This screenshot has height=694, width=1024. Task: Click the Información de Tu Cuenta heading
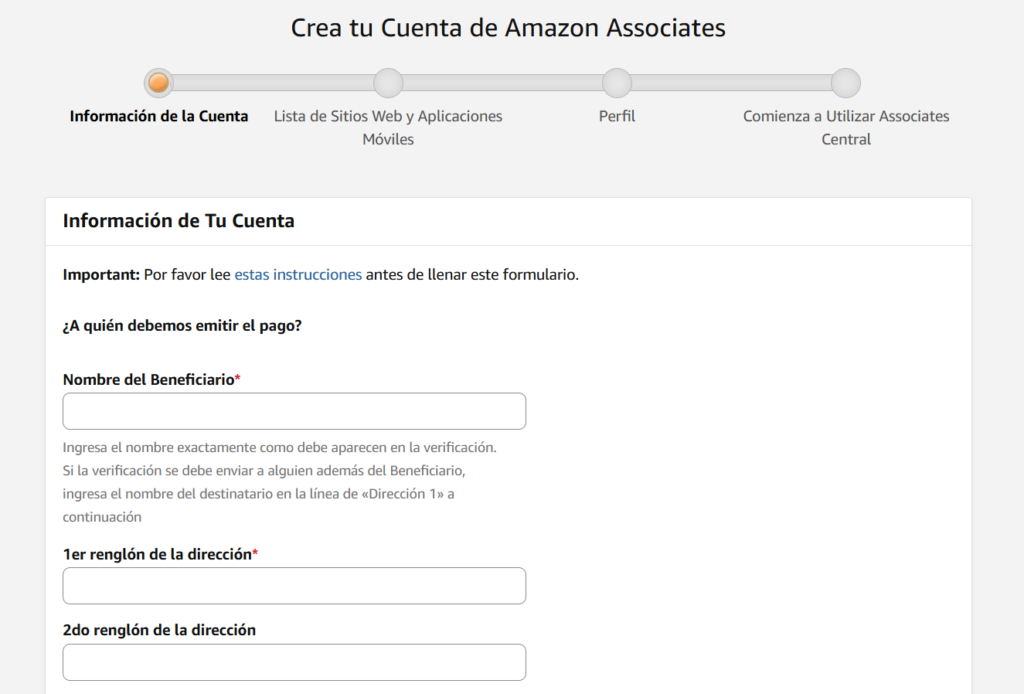(178, 221)
